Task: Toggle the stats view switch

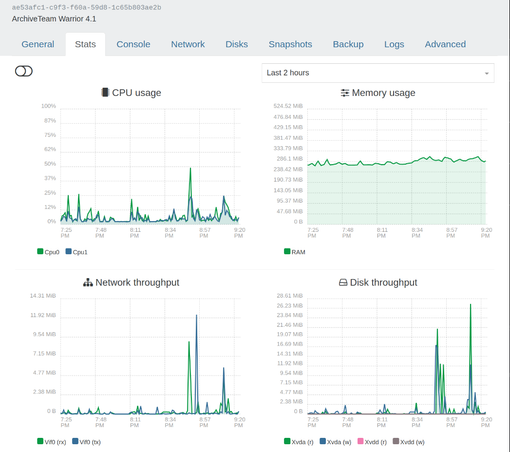Action: (x=24, y=71)
